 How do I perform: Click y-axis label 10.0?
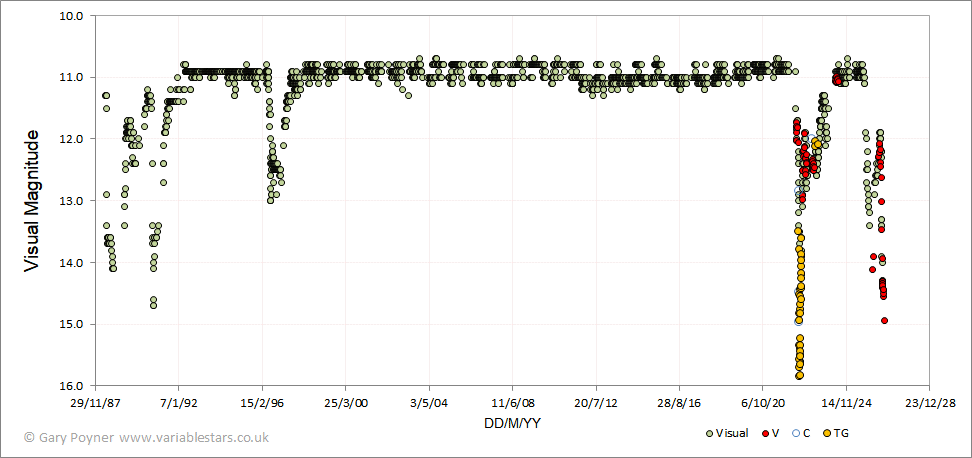pyautogui.click(x=71, y=15)
